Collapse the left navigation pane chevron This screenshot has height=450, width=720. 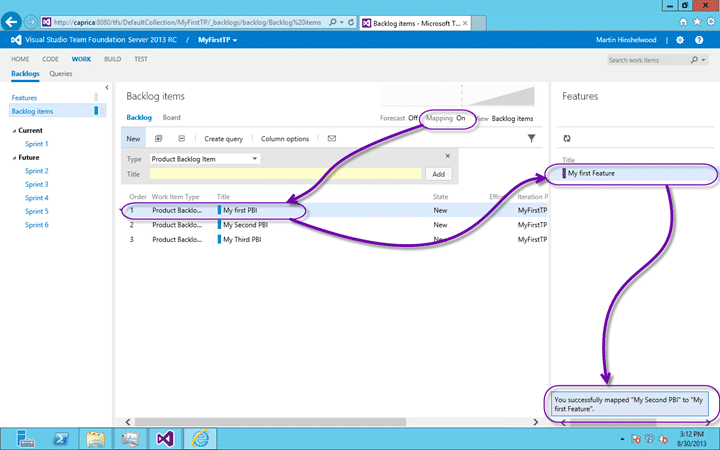click(107, 87)
